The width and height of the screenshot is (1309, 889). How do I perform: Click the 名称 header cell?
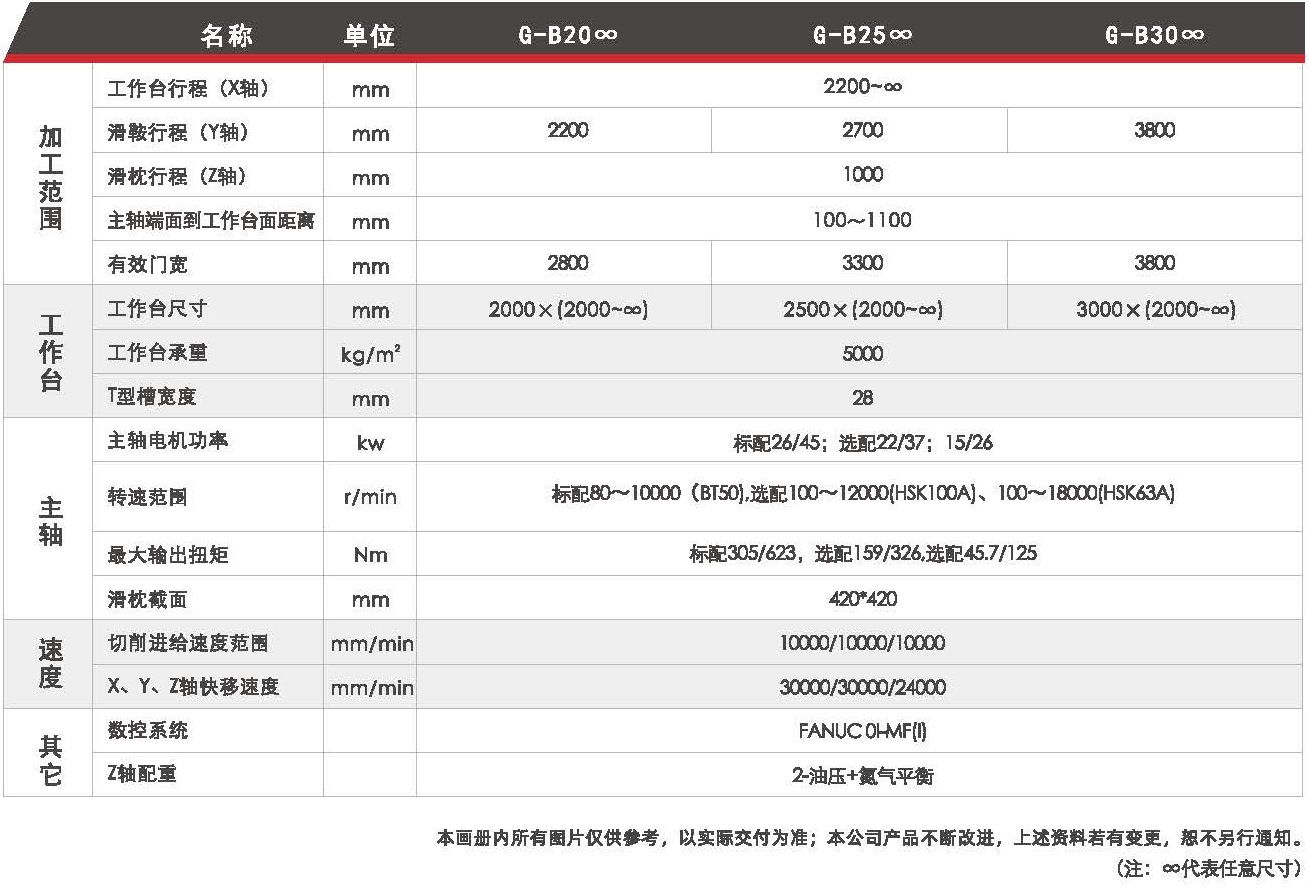coord(227,35)
